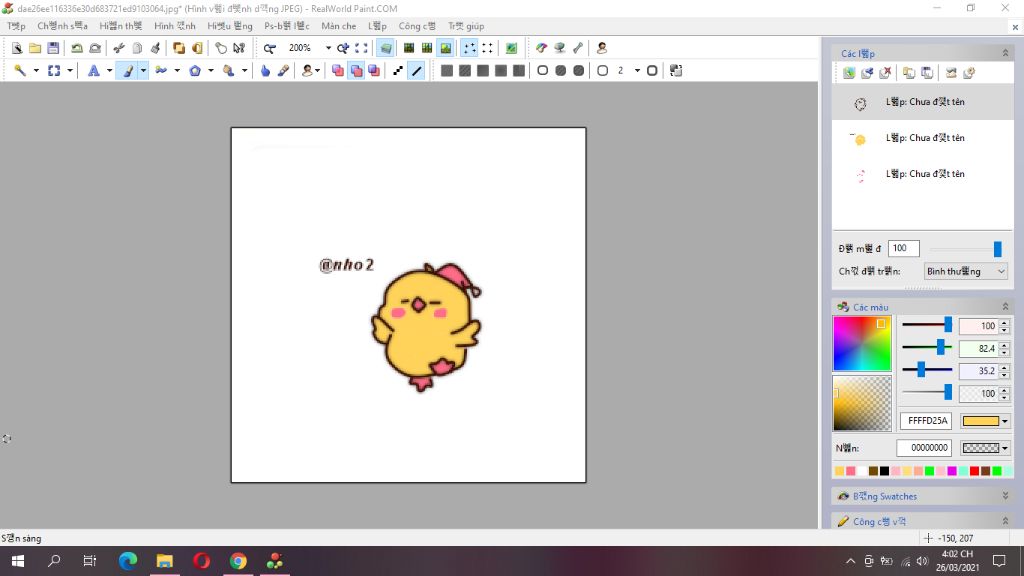Toggle the second blend mode overlapping squares

pos(356,71)
